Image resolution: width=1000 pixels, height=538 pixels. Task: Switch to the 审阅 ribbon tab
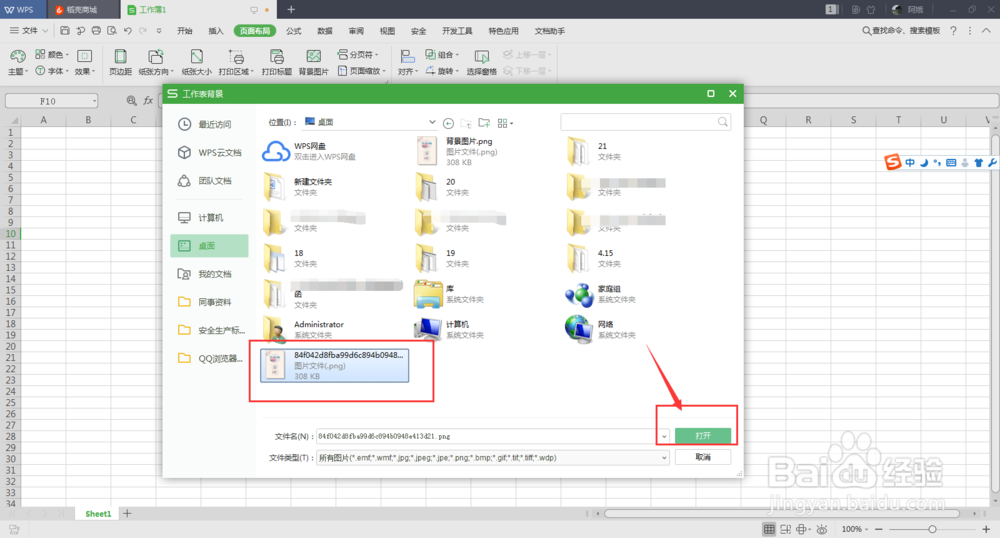pos(357,31)
